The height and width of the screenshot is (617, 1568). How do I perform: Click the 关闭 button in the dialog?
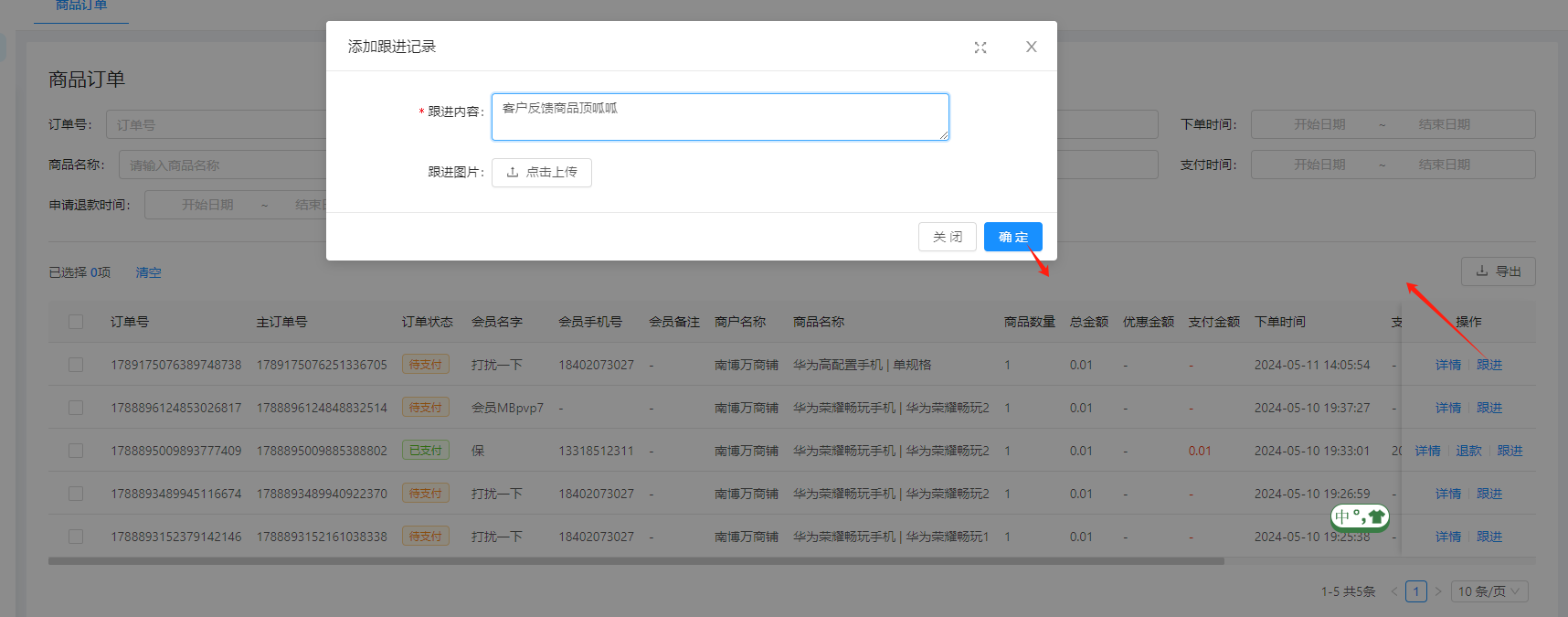948,237
